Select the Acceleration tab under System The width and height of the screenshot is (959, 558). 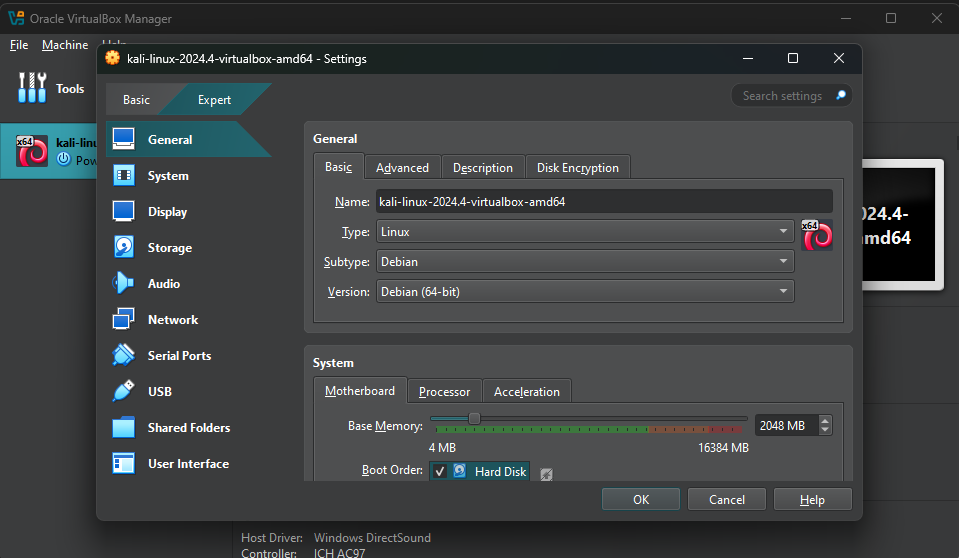[527, 392]
